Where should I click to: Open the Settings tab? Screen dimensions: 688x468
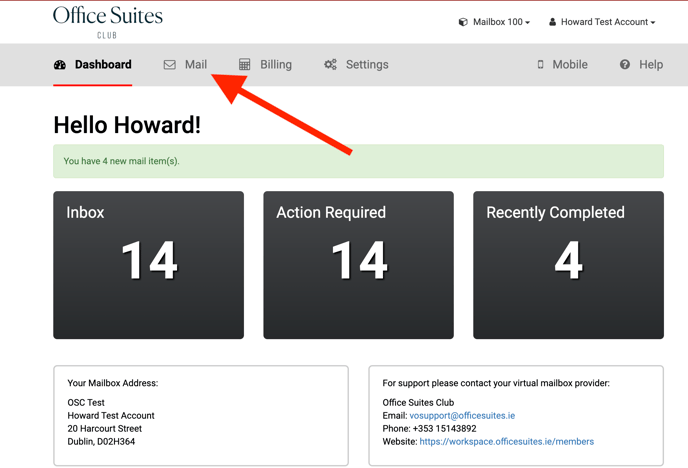point(366,65)
